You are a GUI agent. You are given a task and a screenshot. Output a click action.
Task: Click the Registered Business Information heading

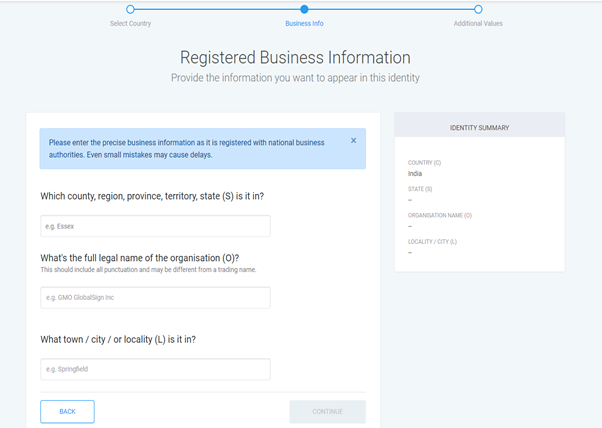[x=295, y=58]
